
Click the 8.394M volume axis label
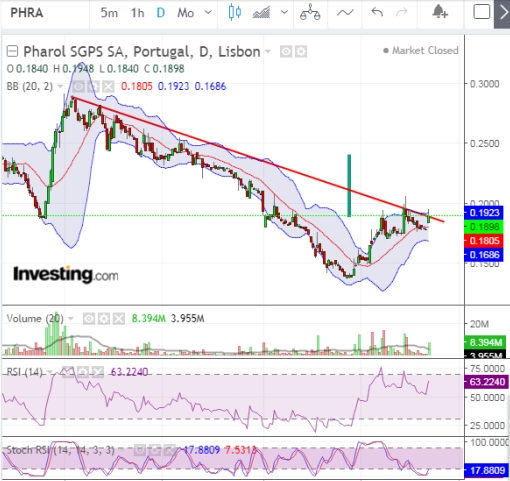(485, 342)
